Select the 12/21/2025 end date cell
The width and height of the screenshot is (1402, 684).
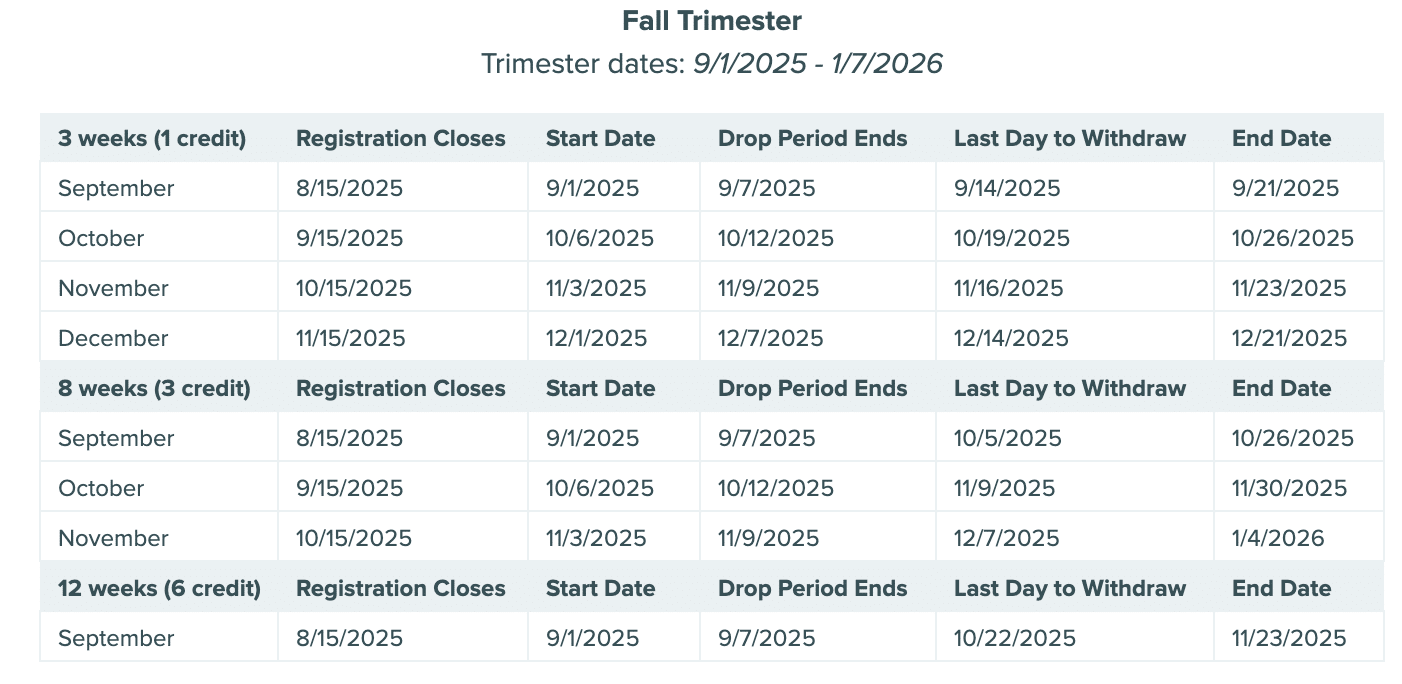pyautogui.click(x=1289, y=338)
